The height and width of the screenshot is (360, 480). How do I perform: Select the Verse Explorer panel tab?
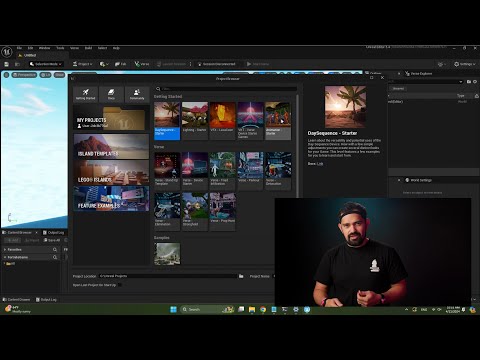419,73
